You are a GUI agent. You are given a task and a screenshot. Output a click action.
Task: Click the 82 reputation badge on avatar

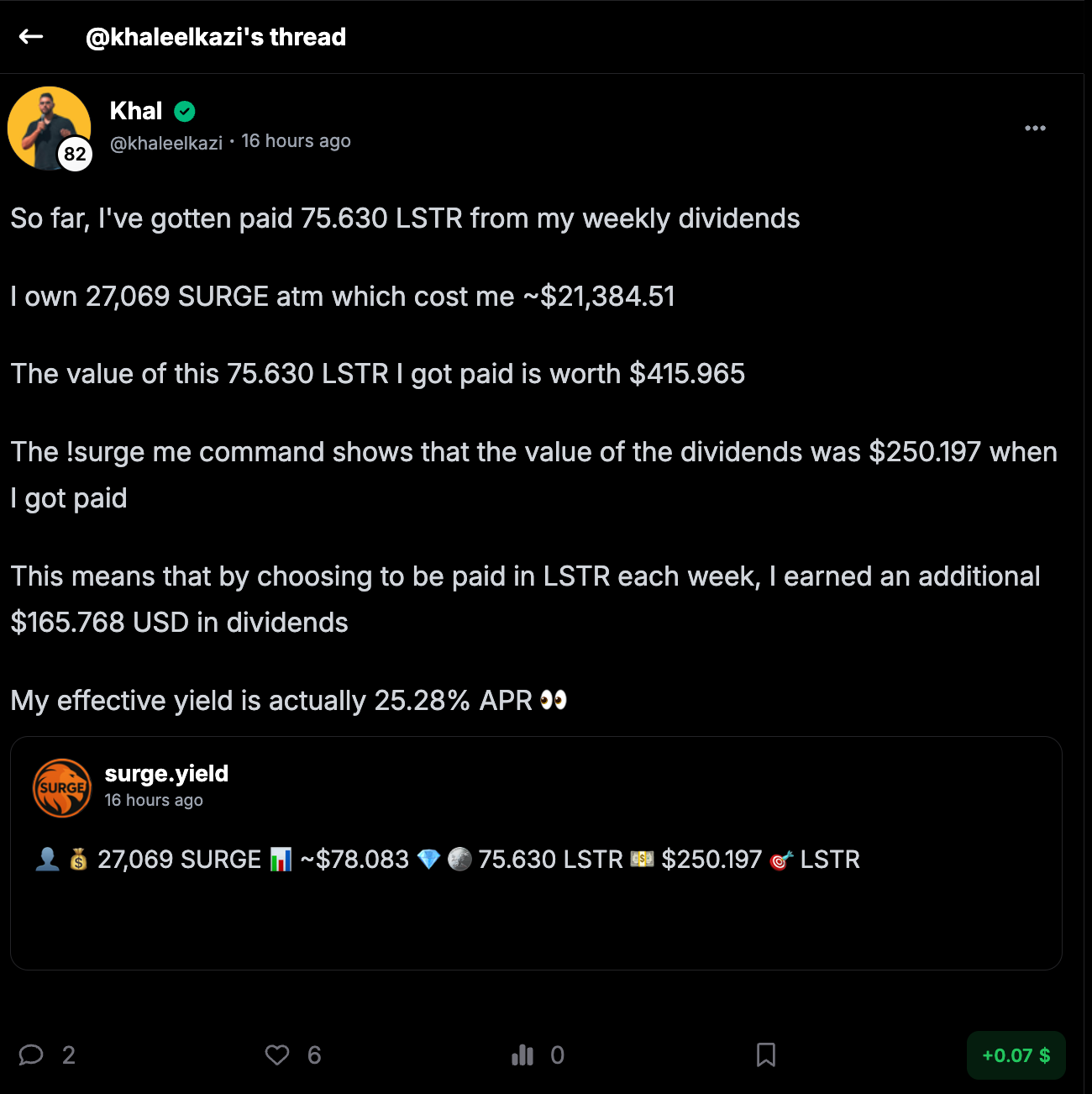[75, 154]
